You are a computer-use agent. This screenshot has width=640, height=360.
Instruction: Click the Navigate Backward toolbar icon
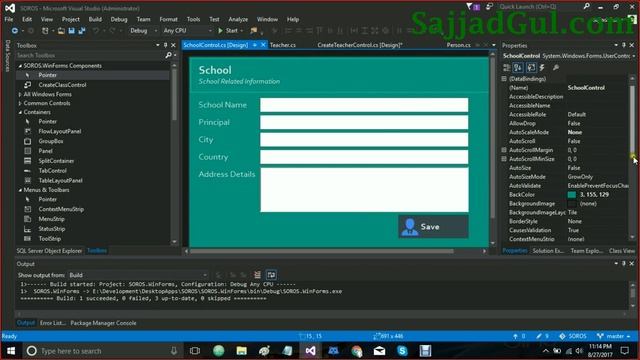click(x=15, y=31)
